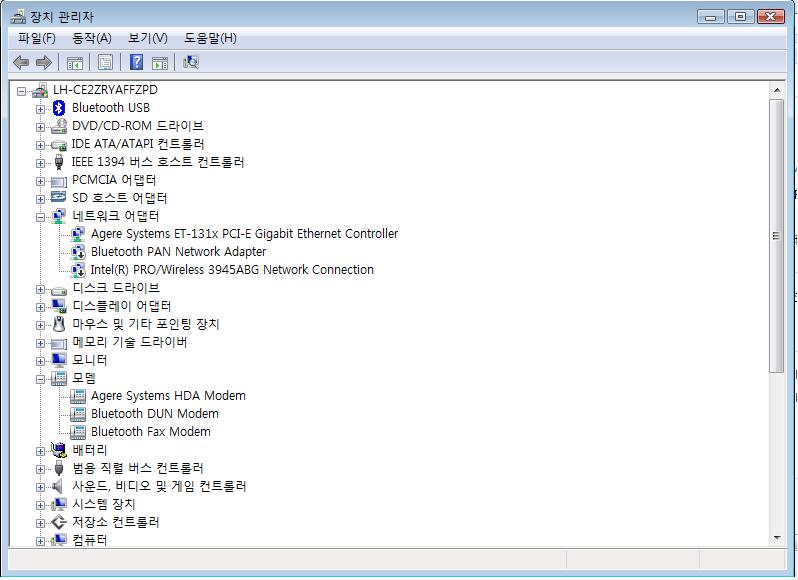Viewport: 798px width, 580px height.
Task: Open the 동작(A) menu
Action: pos(91,38)
